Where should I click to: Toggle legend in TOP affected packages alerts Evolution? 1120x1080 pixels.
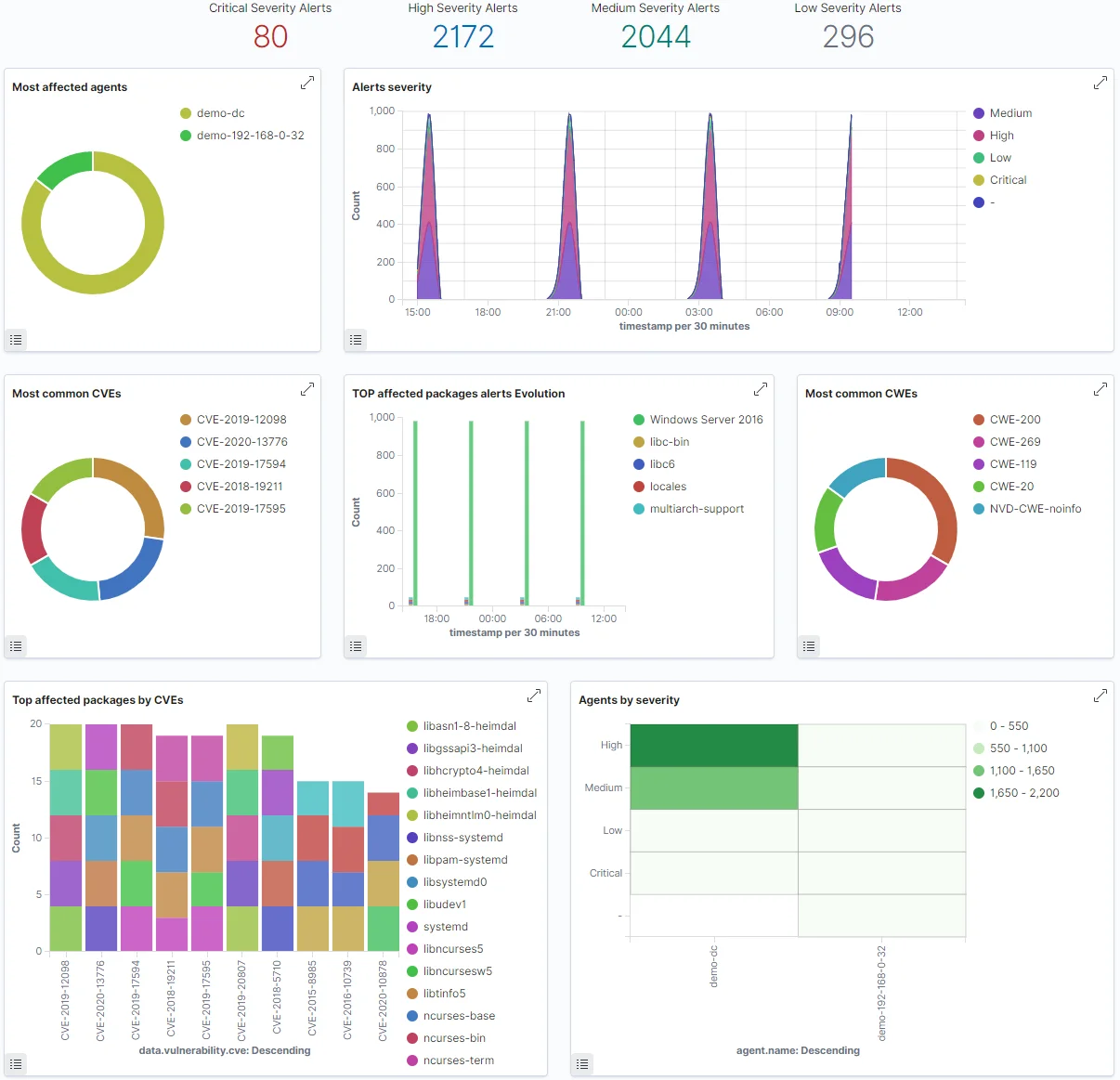pos(356,646)
